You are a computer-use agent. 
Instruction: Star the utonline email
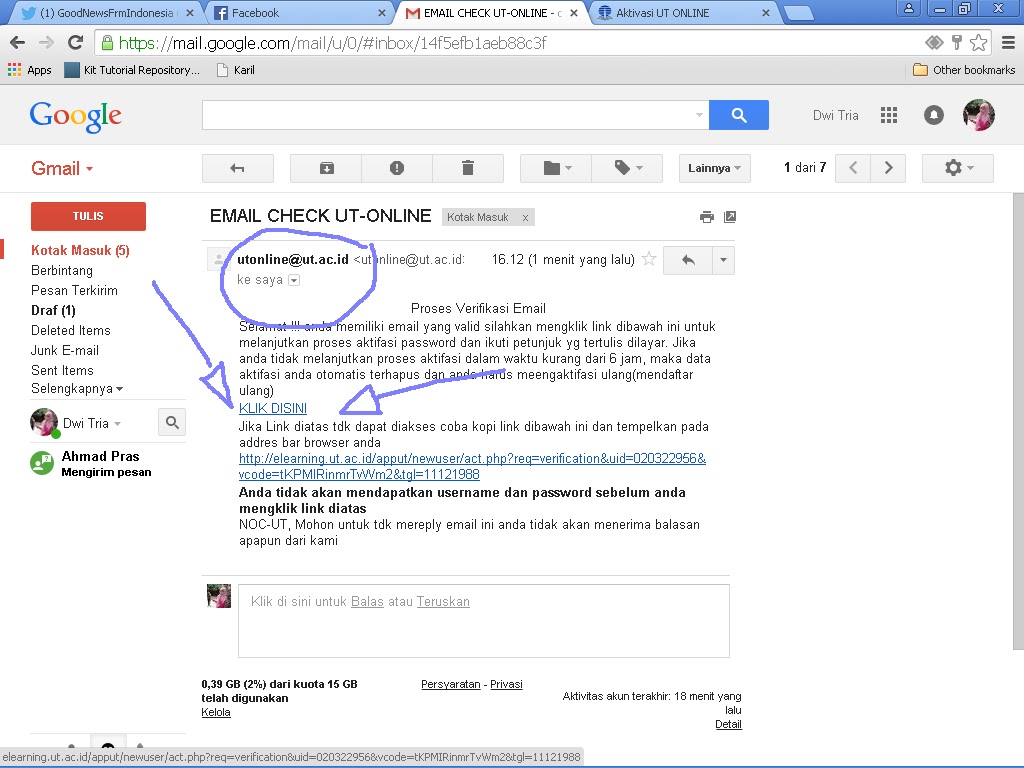[648, 259]
